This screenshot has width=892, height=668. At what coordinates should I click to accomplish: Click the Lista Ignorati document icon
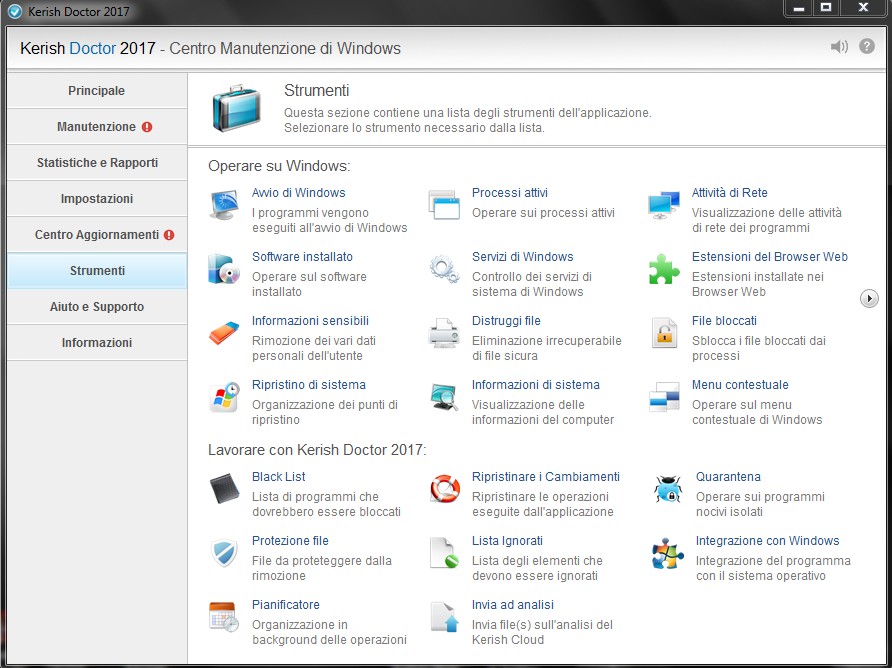(x=444, y=553)
